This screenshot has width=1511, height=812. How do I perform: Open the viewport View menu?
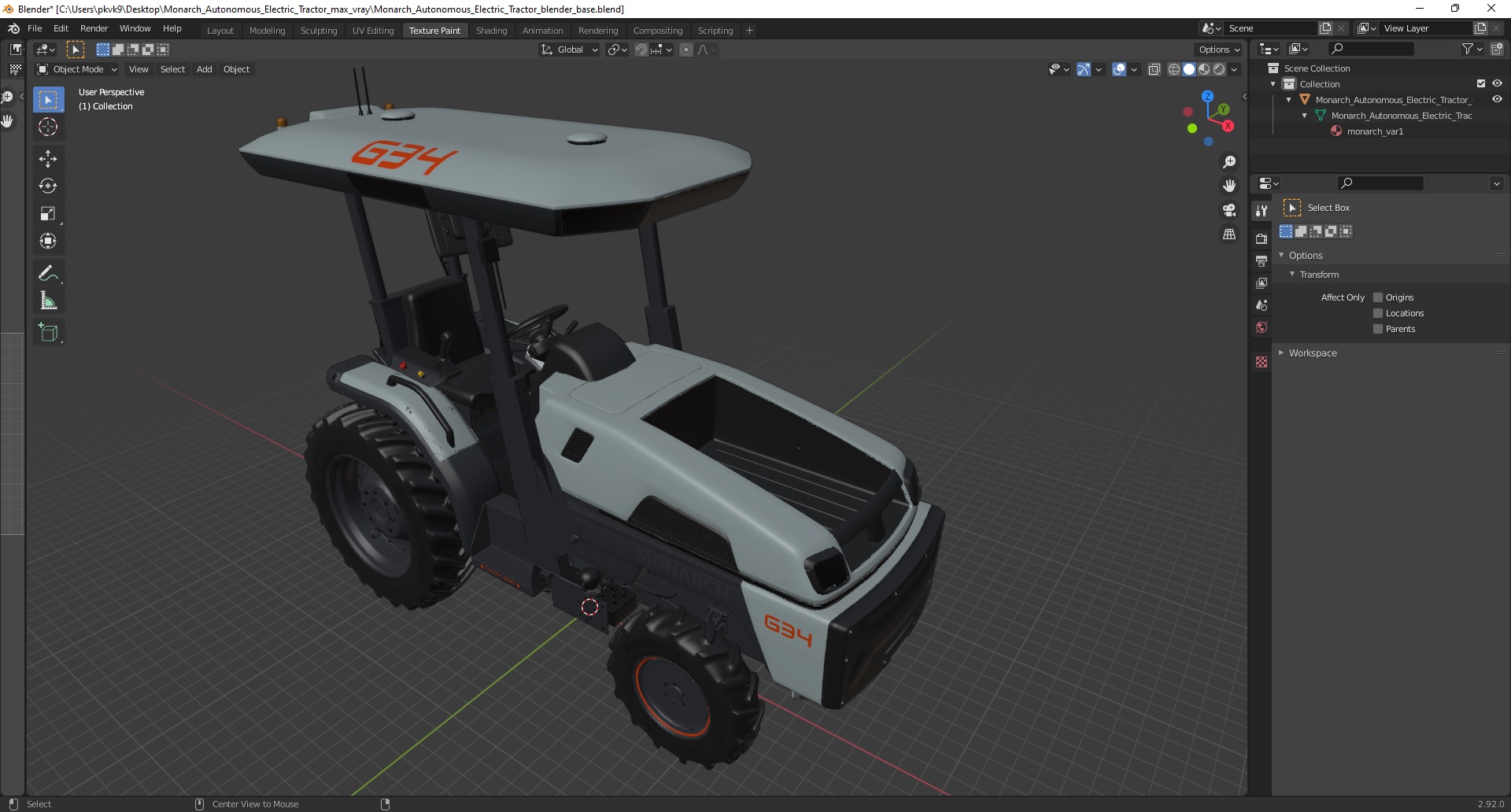pyautogui.click(x=139, y=69)
